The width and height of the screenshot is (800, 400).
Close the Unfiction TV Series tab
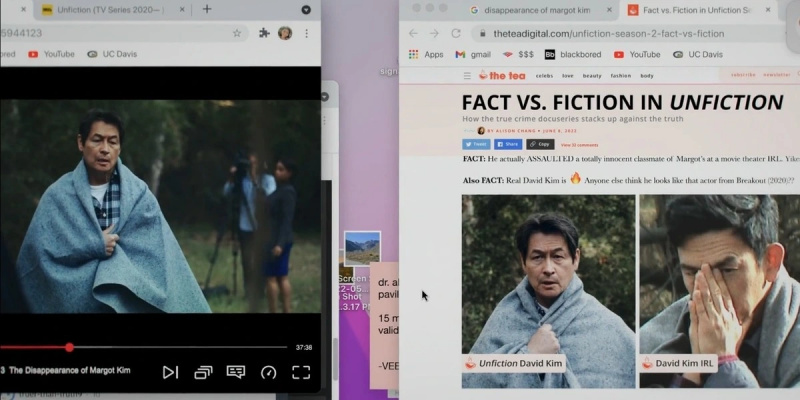point(182,10)
